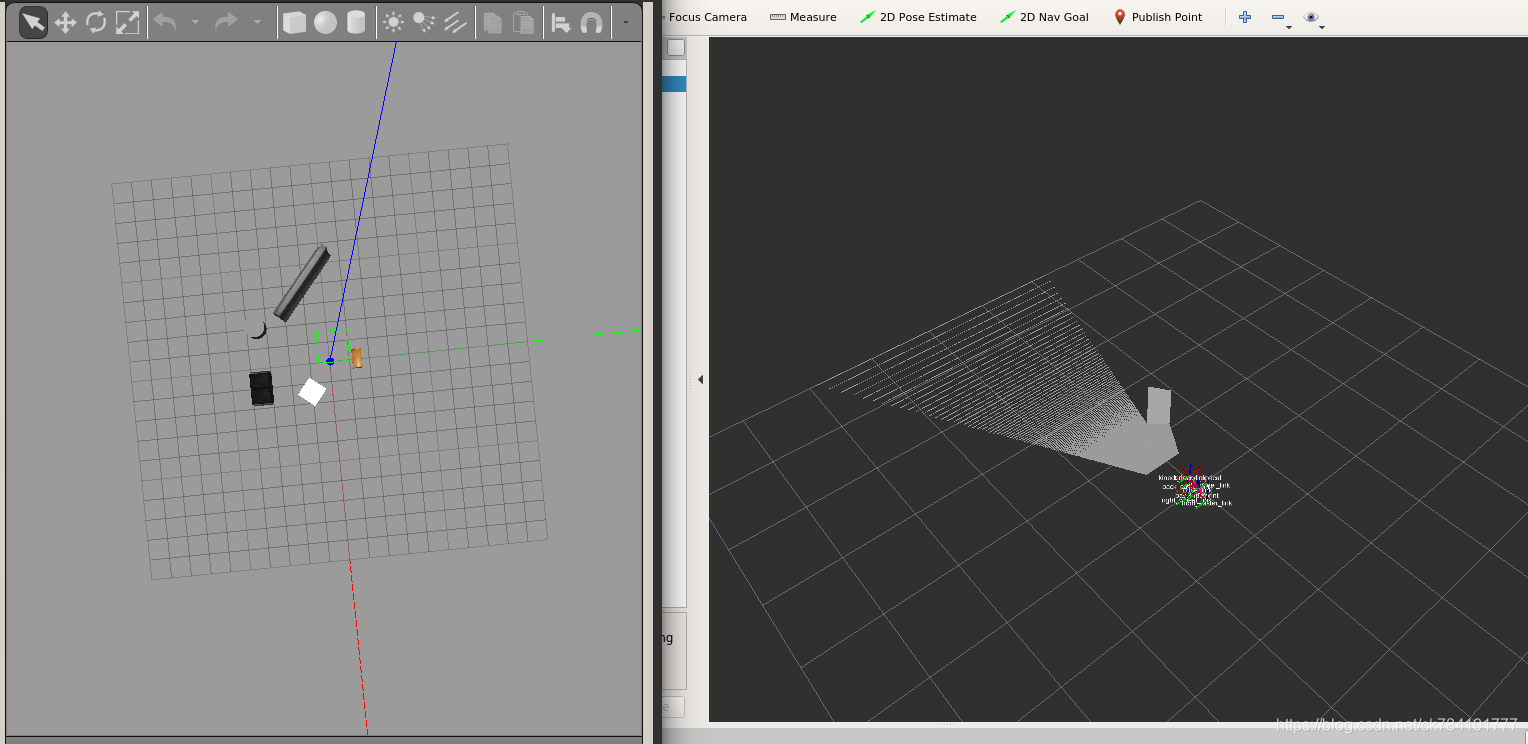Toggle the snap magnet tool in Gazebo
The width and height of the screenshot is (1528, 744).
pyautogui.click(x=592, y=22)
